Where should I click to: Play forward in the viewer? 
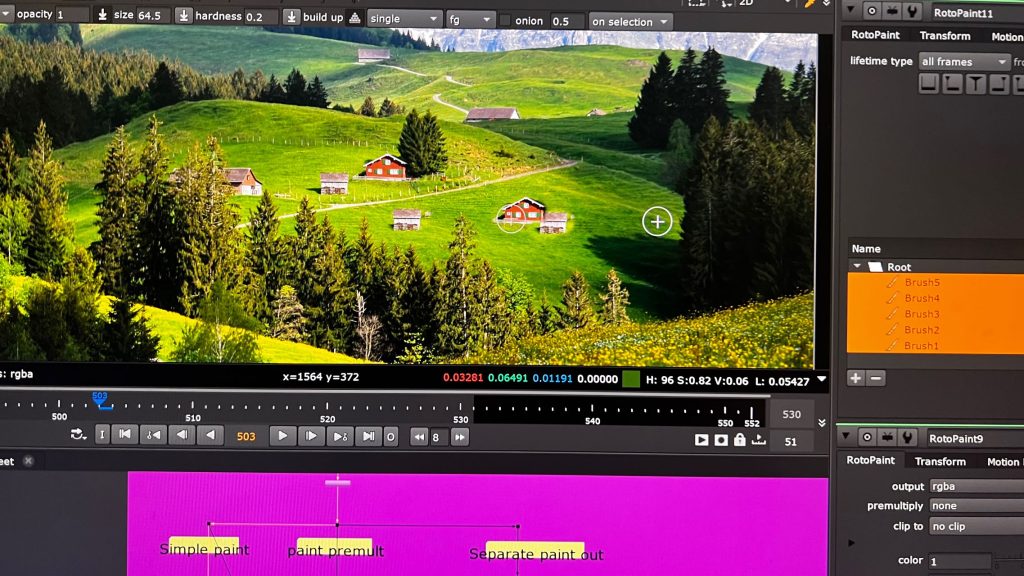(x=282, y=436)
